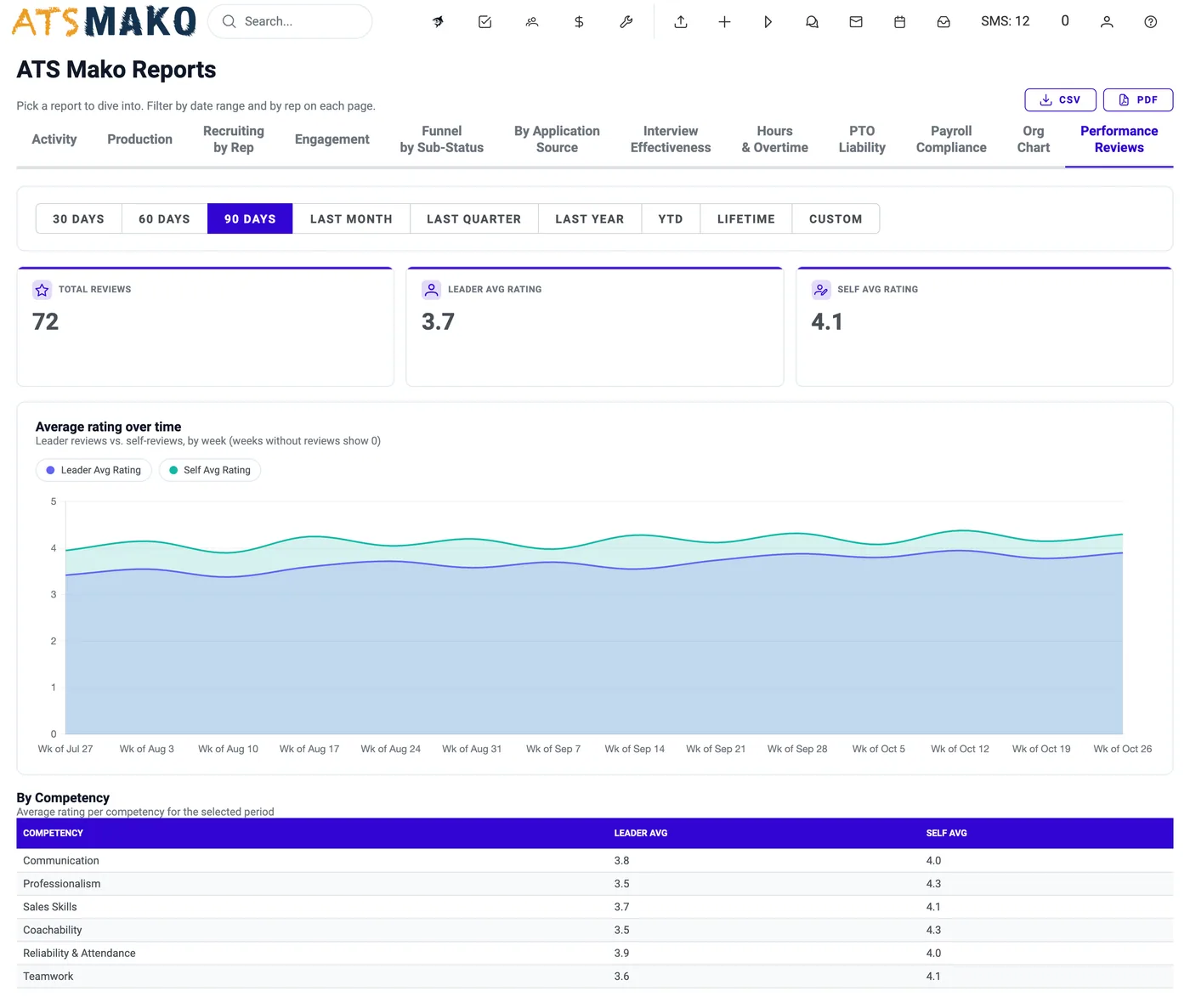This screenshot has height=1008, width=1190.
Task: Open the Engagement tab
Action: [332, 139]
